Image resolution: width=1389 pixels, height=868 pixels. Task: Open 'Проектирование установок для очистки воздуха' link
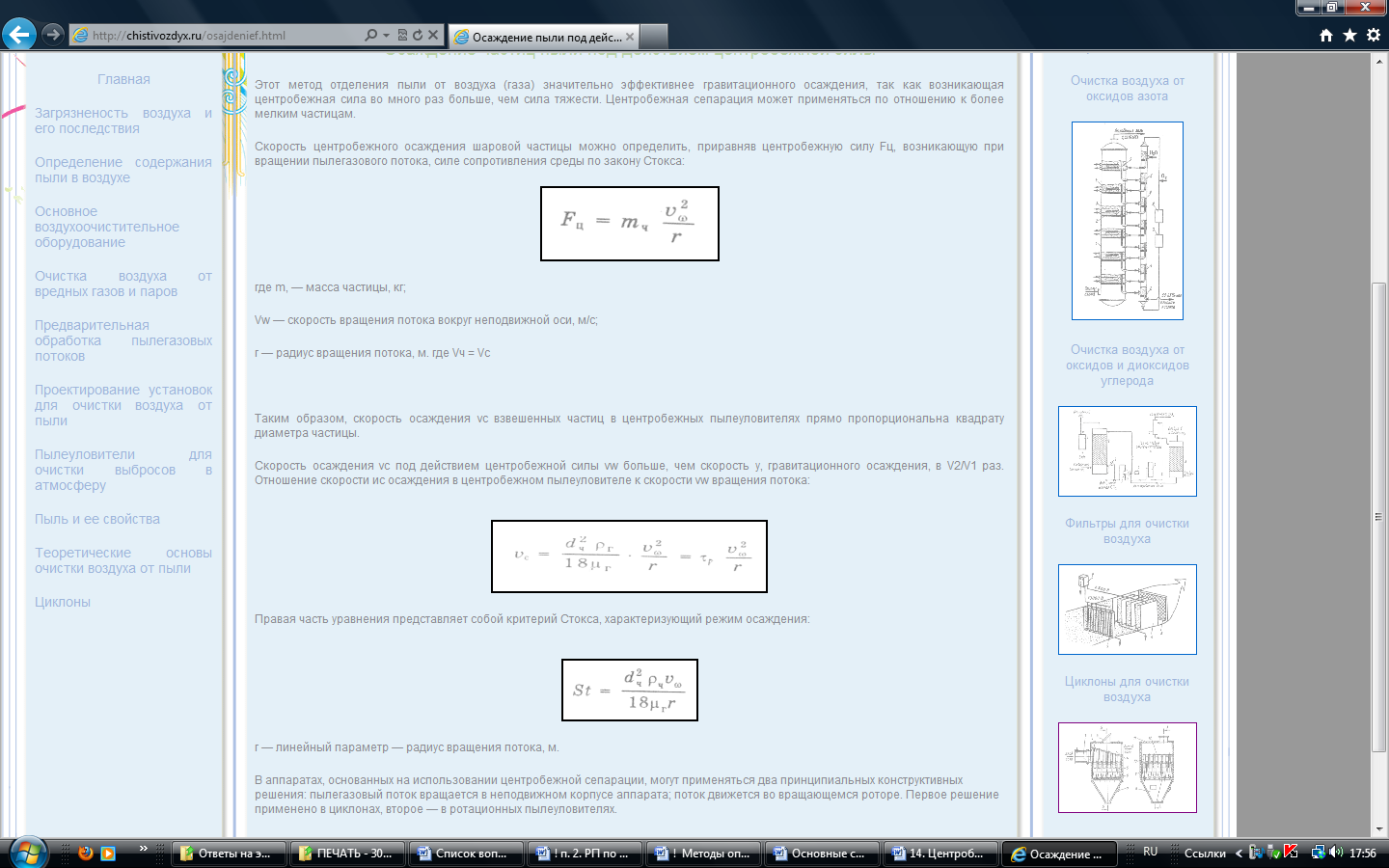pyautogui.click(x=123, y=405)
